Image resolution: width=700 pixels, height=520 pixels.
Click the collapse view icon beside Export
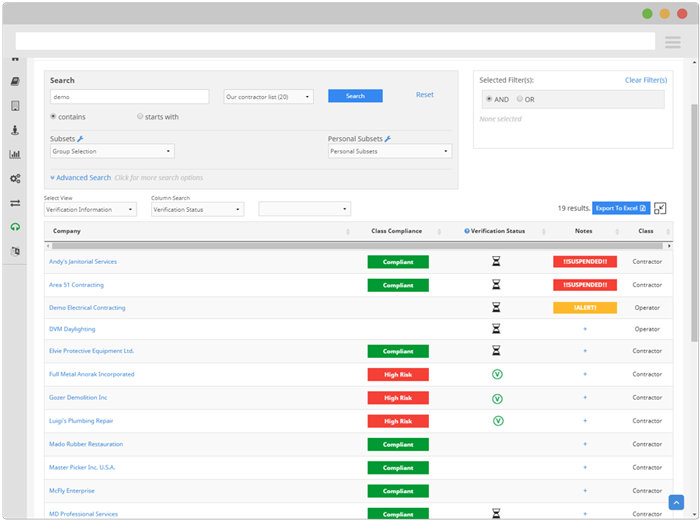660,208
